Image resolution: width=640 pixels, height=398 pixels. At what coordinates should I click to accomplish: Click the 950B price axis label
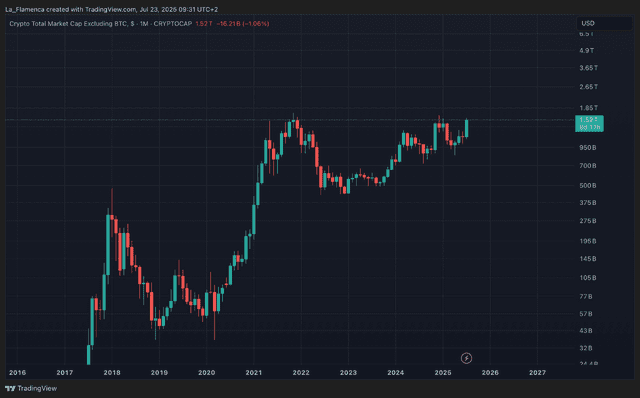(588, 147)
